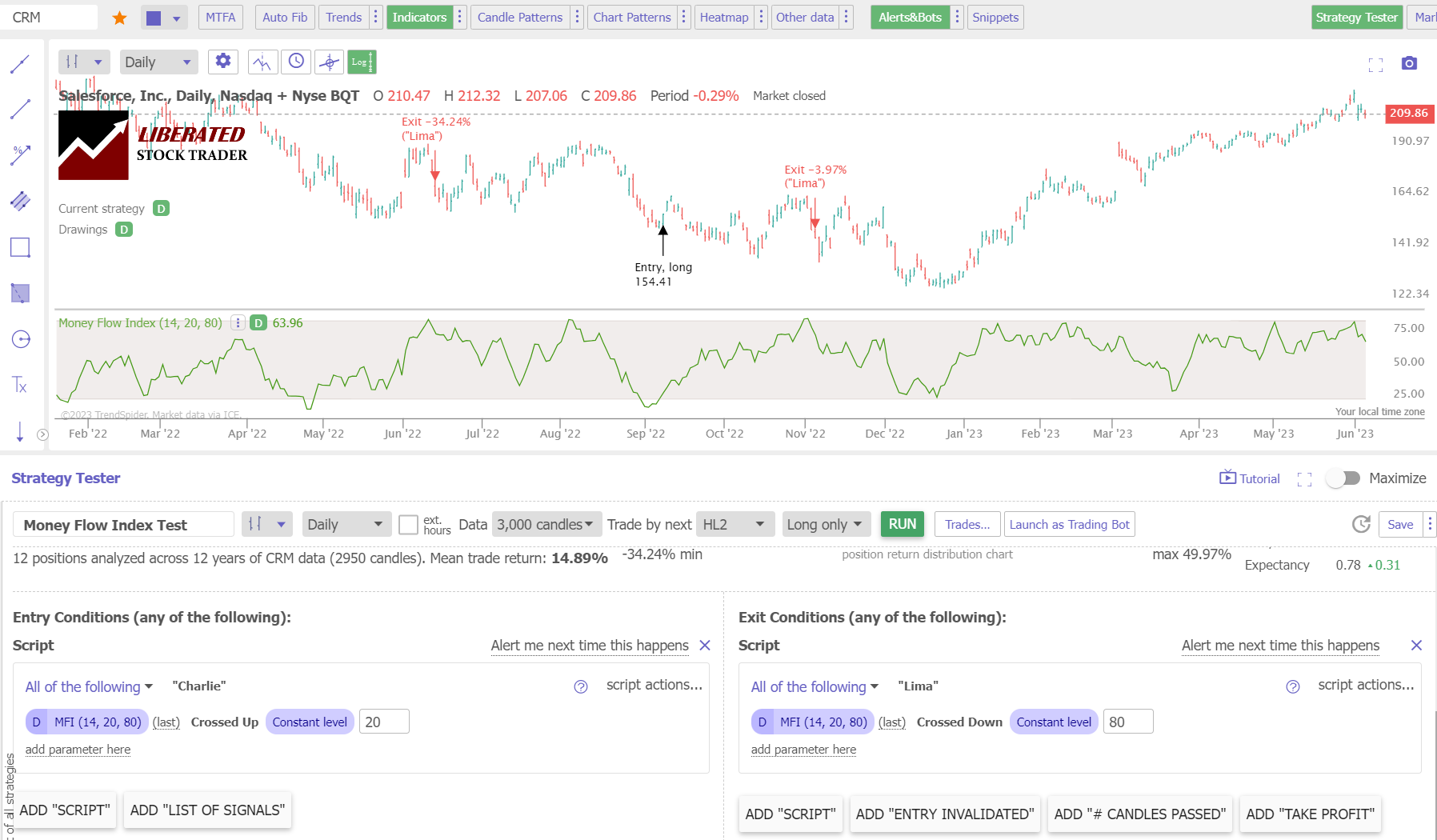Refresh the Strategy Tester results
This screenshot has width=1437, height=840.
click(1360, 525)
